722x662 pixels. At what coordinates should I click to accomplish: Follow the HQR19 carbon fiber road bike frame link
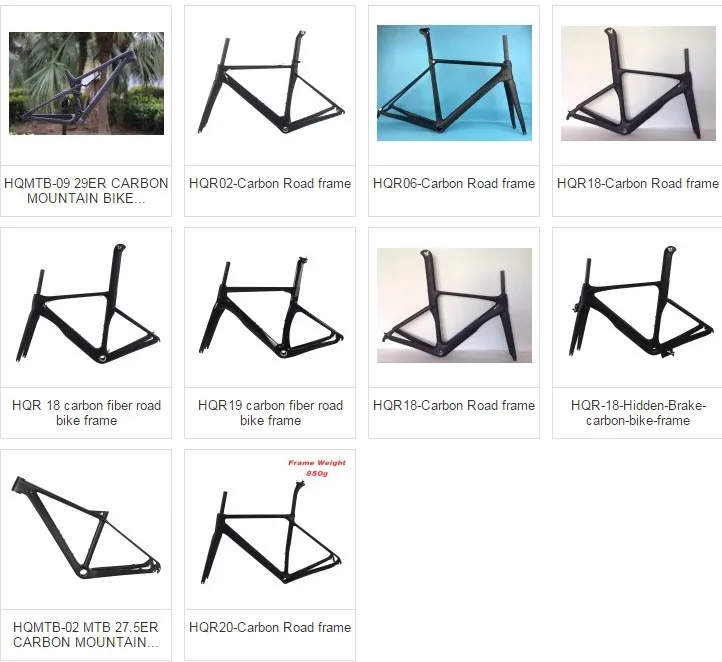270,412
